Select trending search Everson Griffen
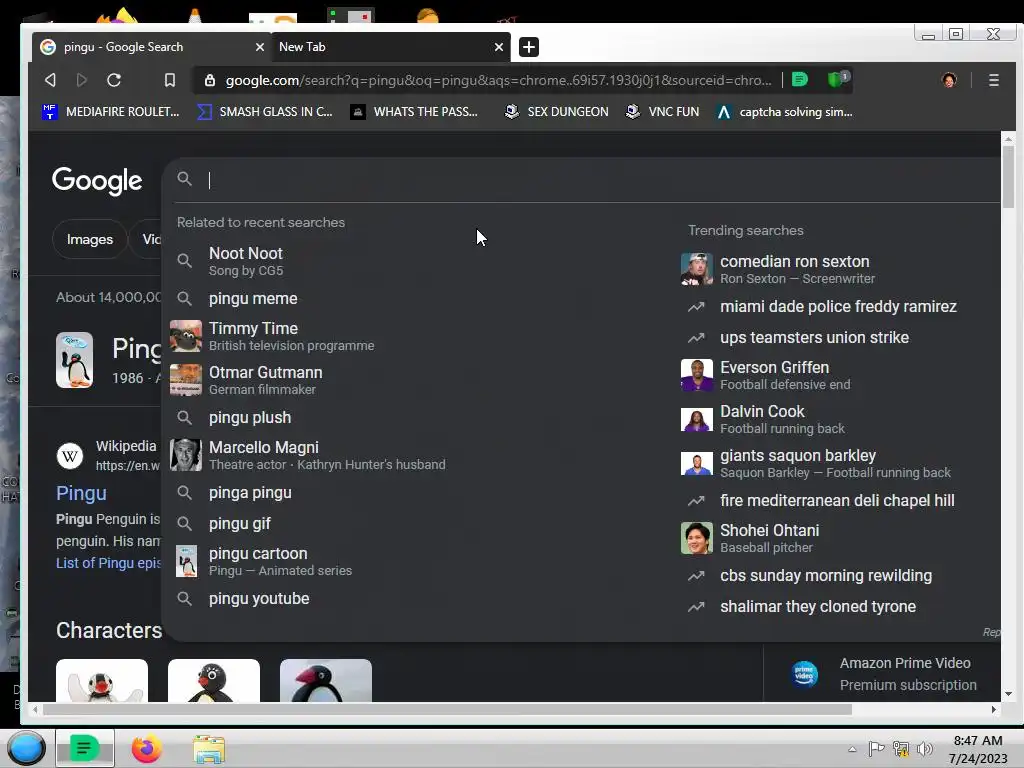 point(839,376)
